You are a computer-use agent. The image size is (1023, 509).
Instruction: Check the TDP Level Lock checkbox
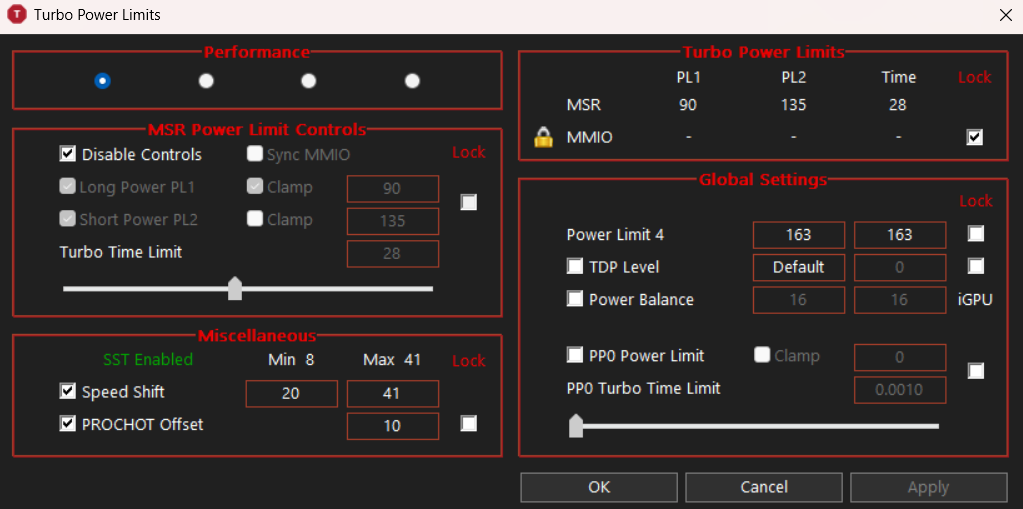pos(976,266)
